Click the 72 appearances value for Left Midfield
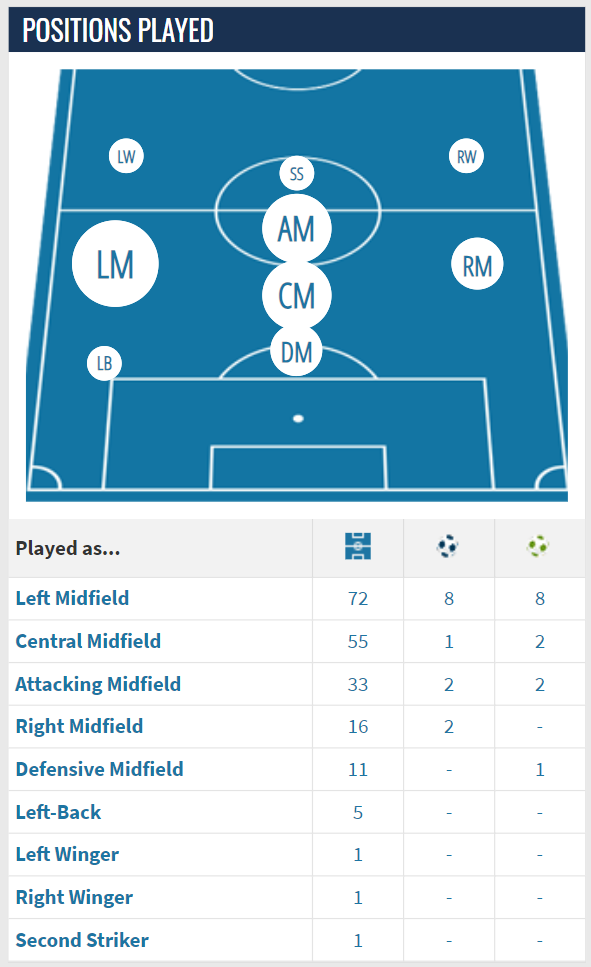 [358, 599]
